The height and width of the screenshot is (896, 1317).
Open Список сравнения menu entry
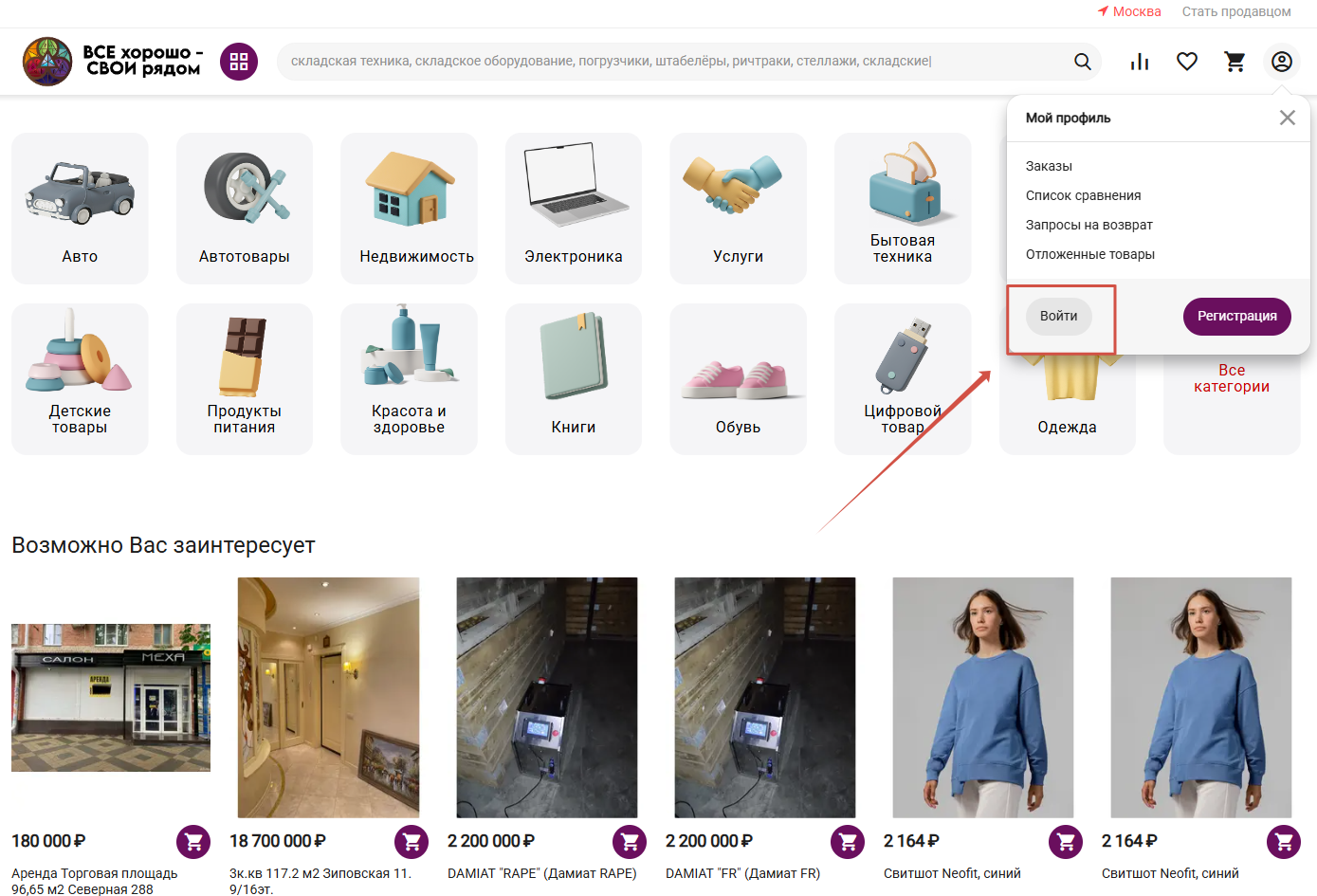pyautogui.click(x=1083, y=195)
